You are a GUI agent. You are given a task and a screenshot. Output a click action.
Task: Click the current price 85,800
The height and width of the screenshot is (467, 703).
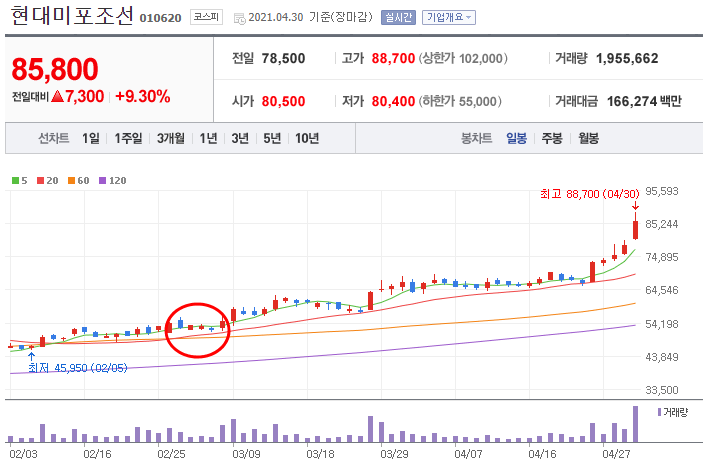(55, 69)
